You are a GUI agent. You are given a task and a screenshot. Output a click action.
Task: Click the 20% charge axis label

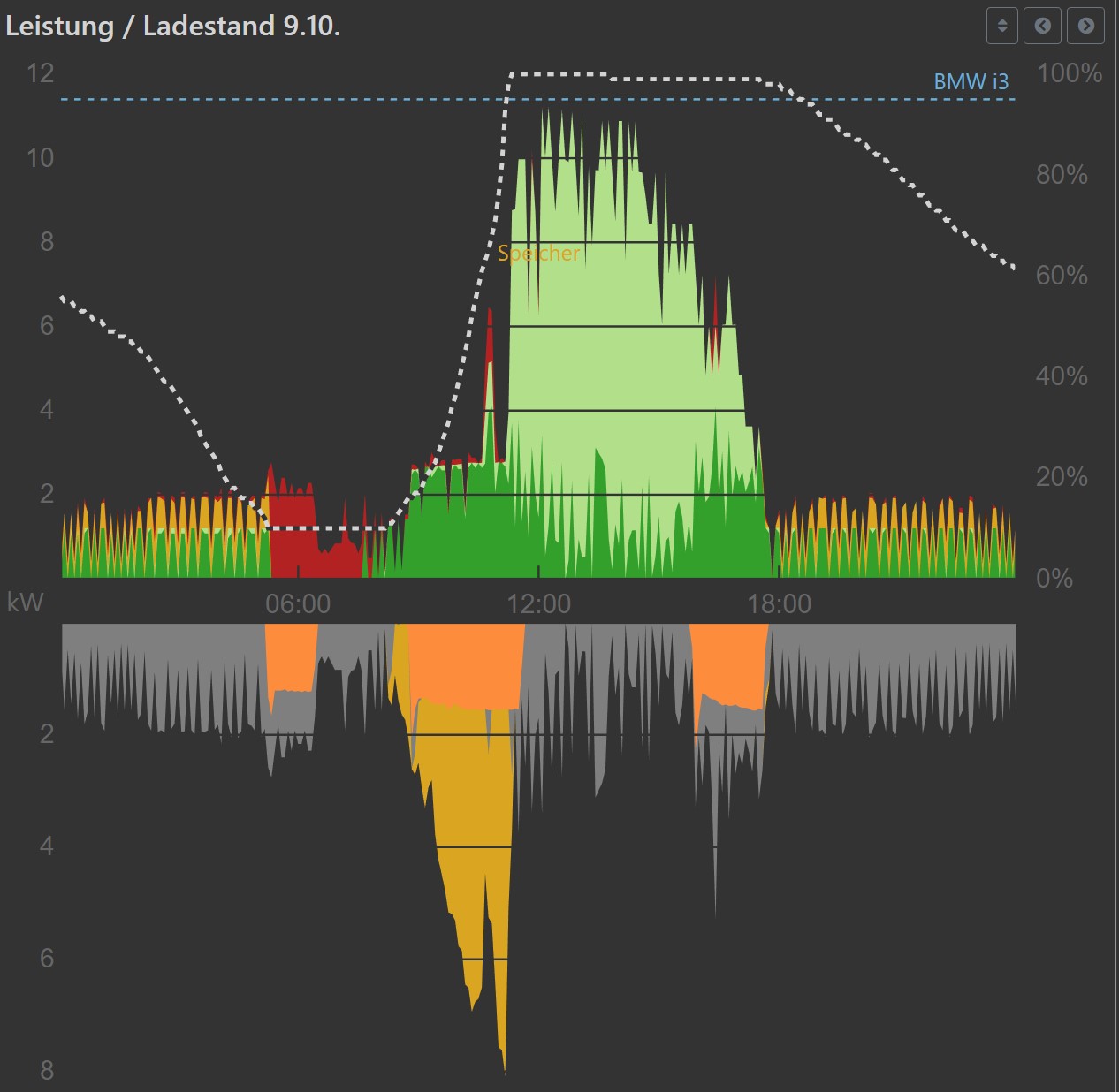(1062, 476)
